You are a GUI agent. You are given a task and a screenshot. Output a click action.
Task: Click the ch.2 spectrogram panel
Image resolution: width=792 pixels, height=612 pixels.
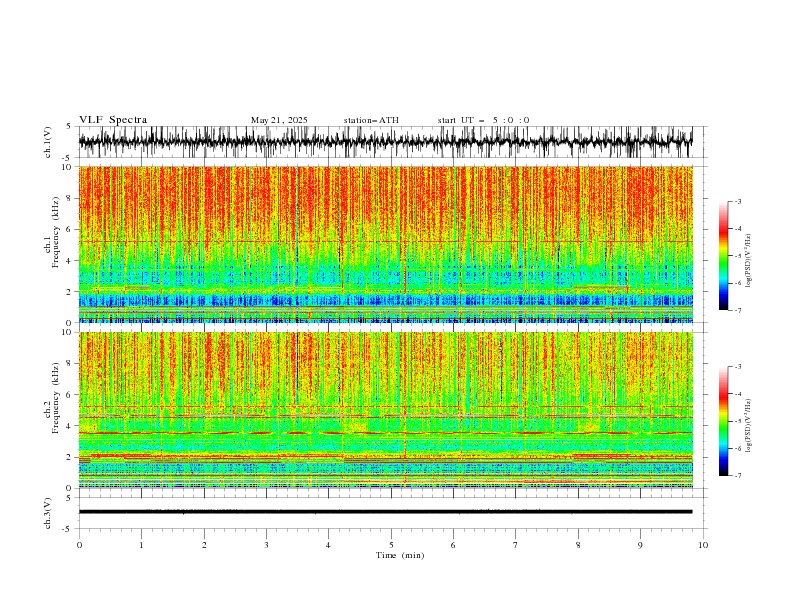coord(385,410)
